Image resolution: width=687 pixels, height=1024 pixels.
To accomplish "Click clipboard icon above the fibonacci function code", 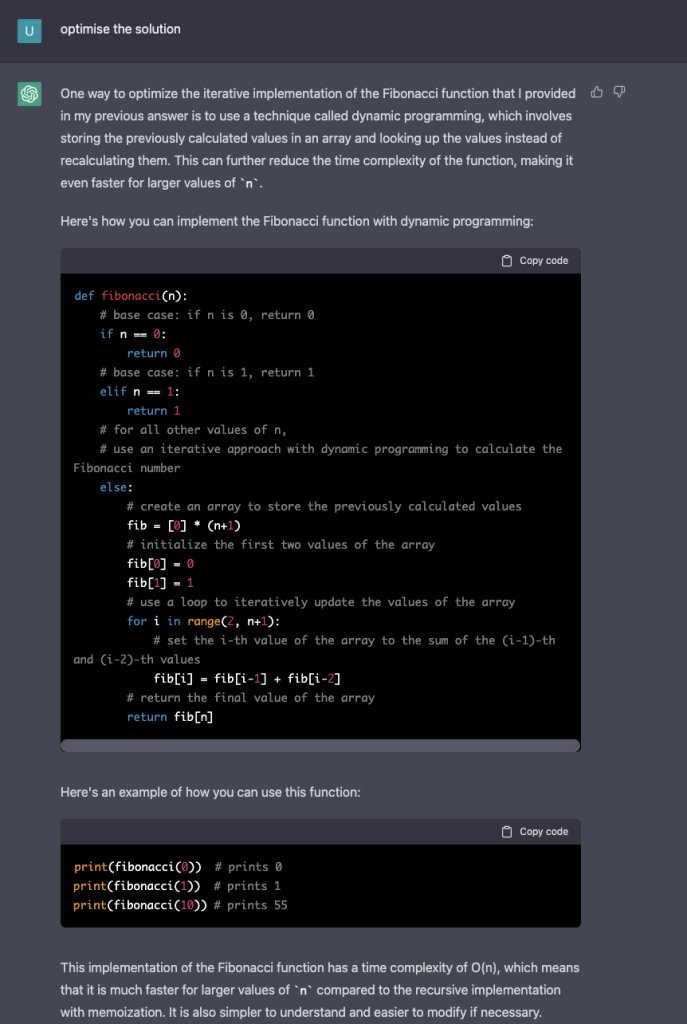I will [507, 261].
